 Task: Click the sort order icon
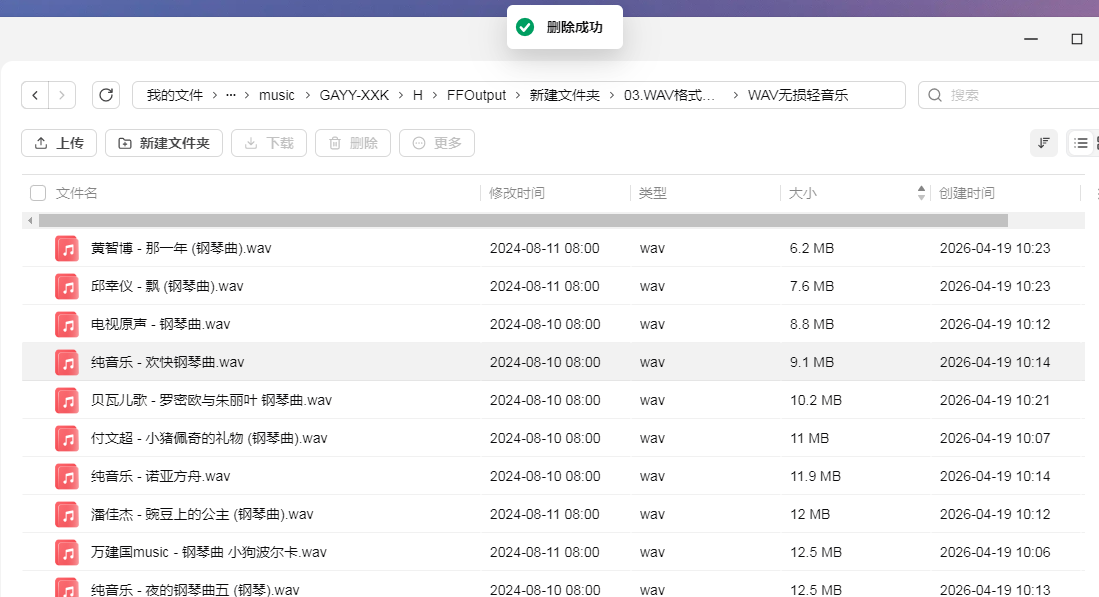click(1044, 143)
